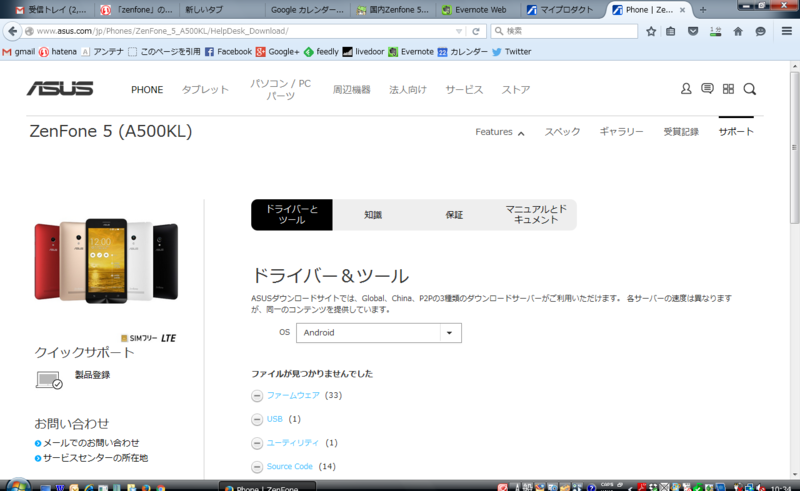Open the タブレット menu item

(x=205, y=90)
